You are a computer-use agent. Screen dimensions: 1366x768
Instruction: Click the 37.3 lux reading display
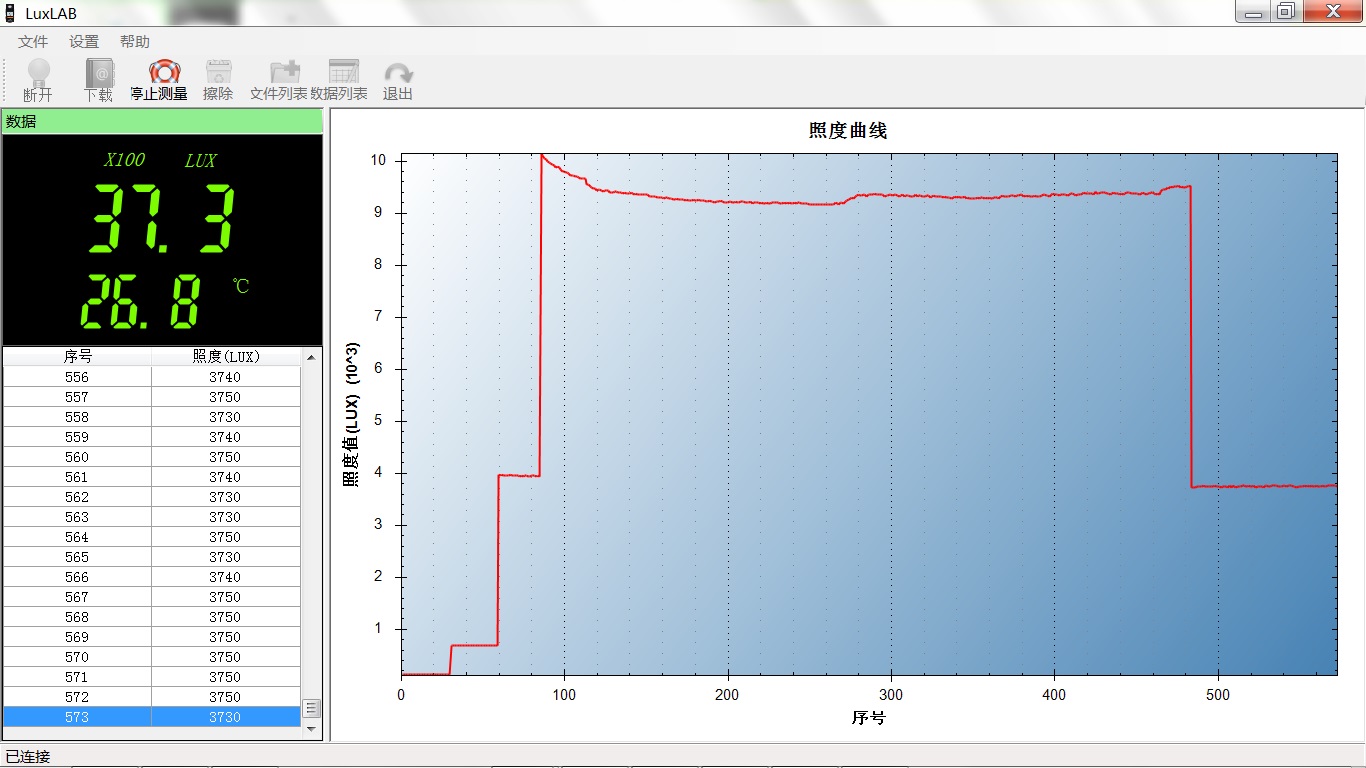pyautogui.click(x=163, y=219)
